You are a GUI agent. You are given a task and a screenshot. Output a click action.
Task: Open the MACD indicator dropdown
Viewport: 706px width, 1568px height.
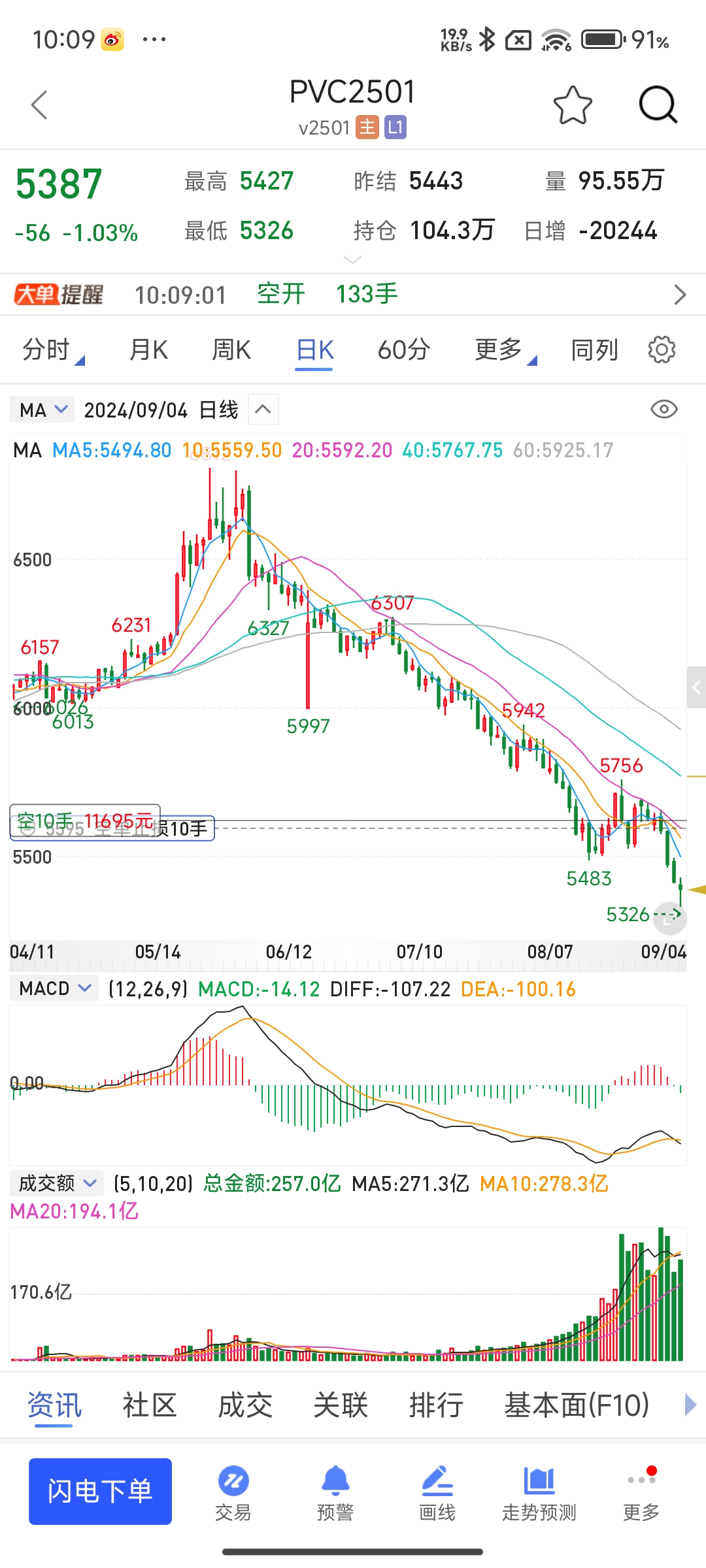tap(54, 988)
